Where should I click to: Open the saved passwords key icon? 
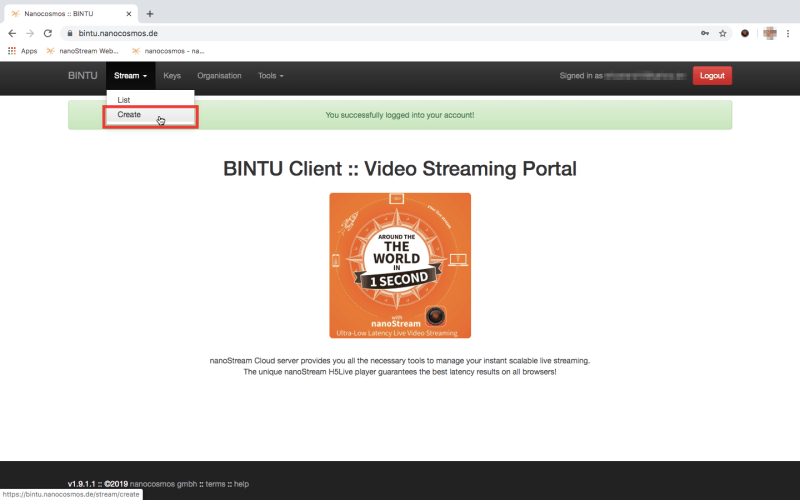pyautogui.click(x=705, y=33)
